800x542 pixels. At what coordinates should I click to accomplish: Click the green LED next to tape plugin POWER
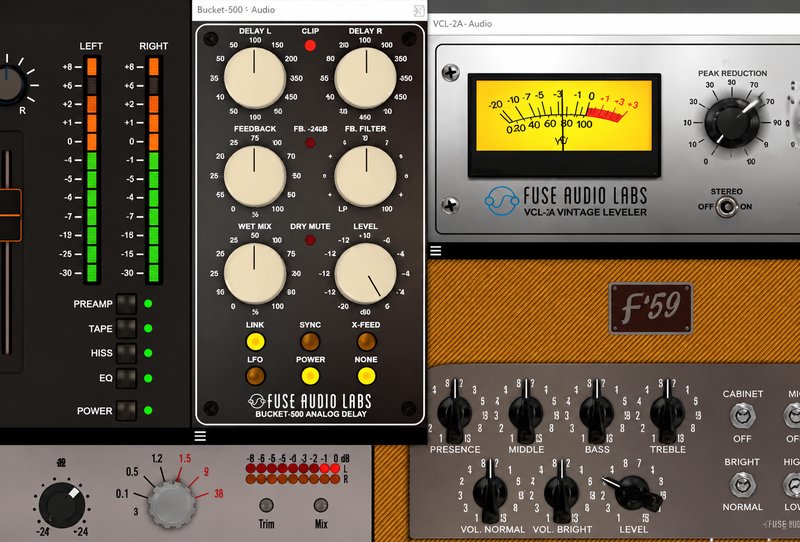[148, 410]
